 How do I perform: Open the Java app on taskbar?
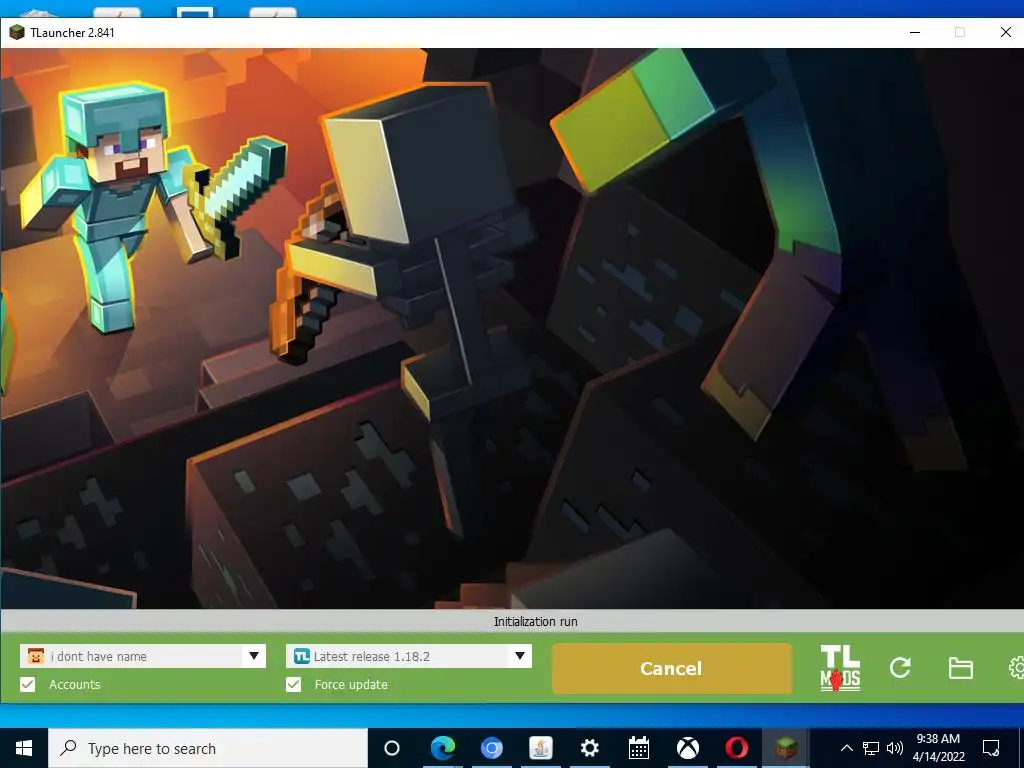tap(541, 748)
